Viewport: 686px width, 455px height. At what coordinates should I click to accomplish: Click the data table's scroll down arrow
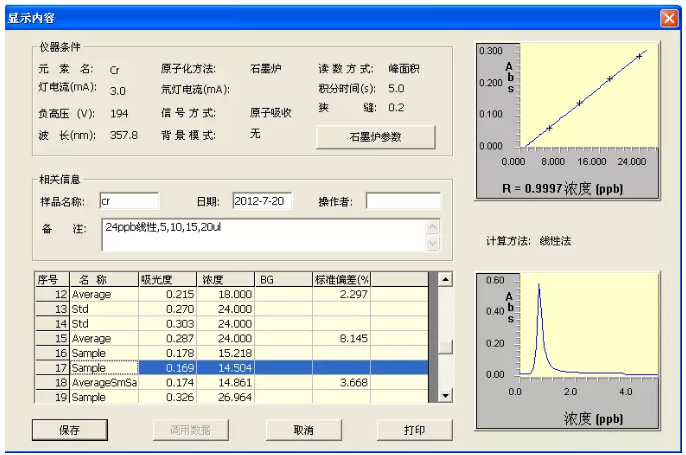tap(446, 396)
